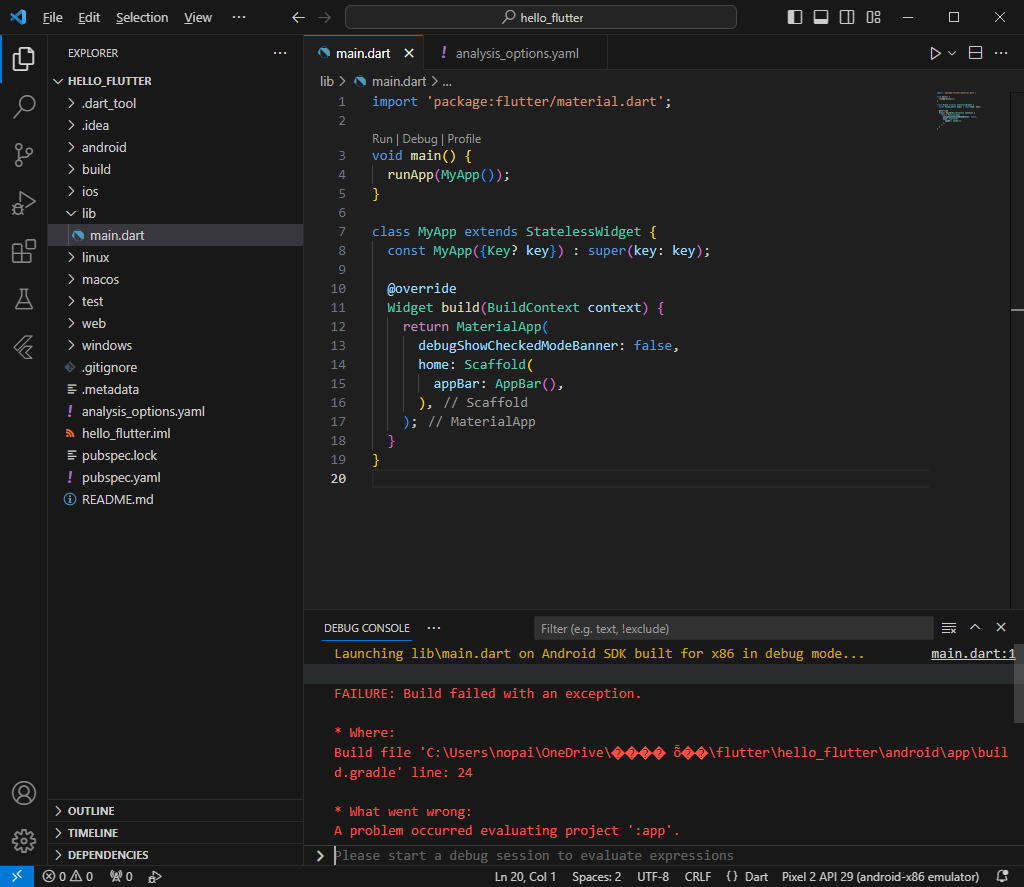Open the Edit menu
Screen dimensions: 1024x887
(x=89, y=18)
